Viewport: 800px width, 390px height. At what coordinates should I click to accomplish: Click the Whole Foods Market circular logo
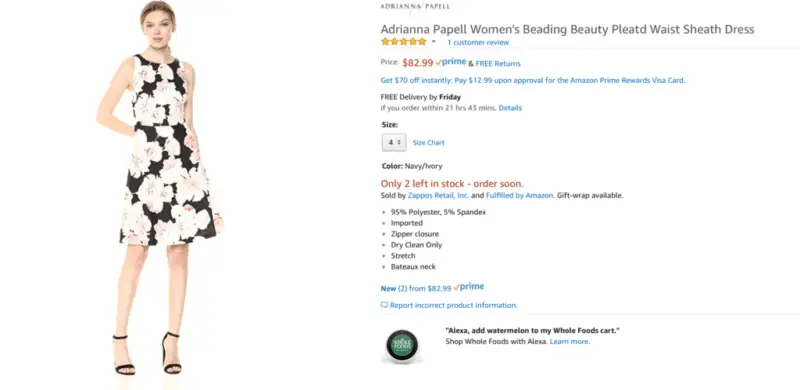point(402,345)
